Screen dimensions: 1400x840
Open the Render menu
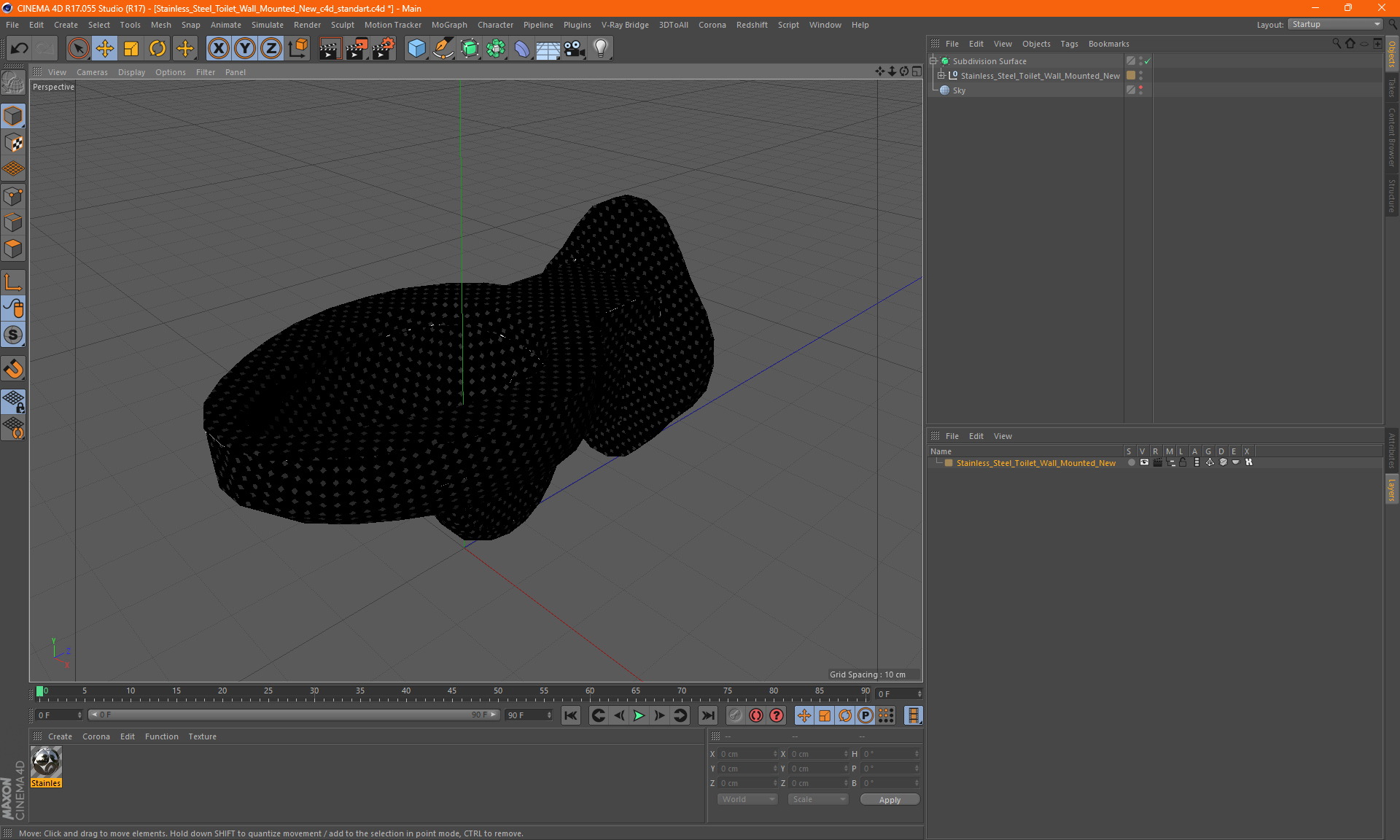[307, 25]
